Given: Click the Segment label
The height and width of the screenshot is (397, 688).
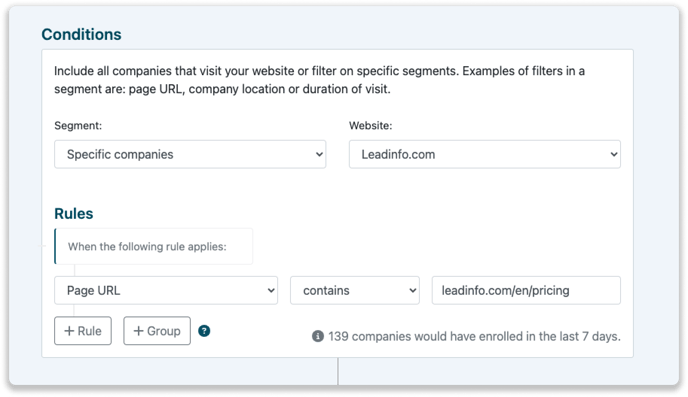Looking at the screenshot, I should coord(78,126).
